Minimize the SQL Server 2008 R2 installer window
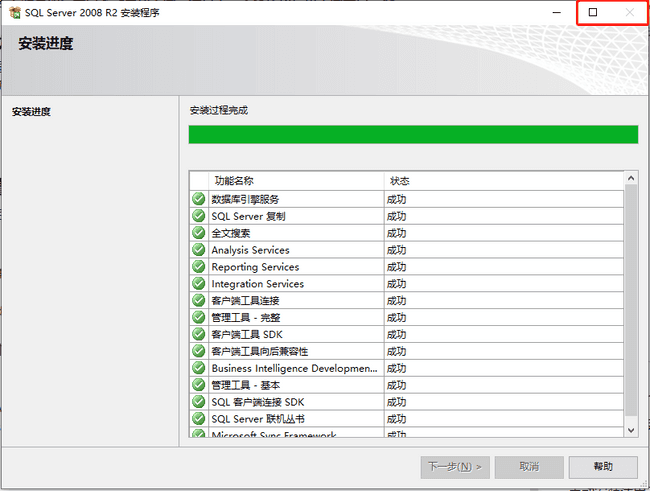Screen dimensions: 650x491 (x=557, y=12)
